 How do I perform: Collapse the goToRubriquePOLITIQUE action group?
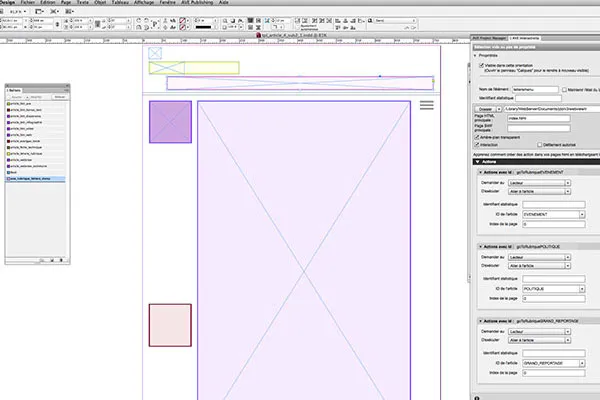(481, 247)
